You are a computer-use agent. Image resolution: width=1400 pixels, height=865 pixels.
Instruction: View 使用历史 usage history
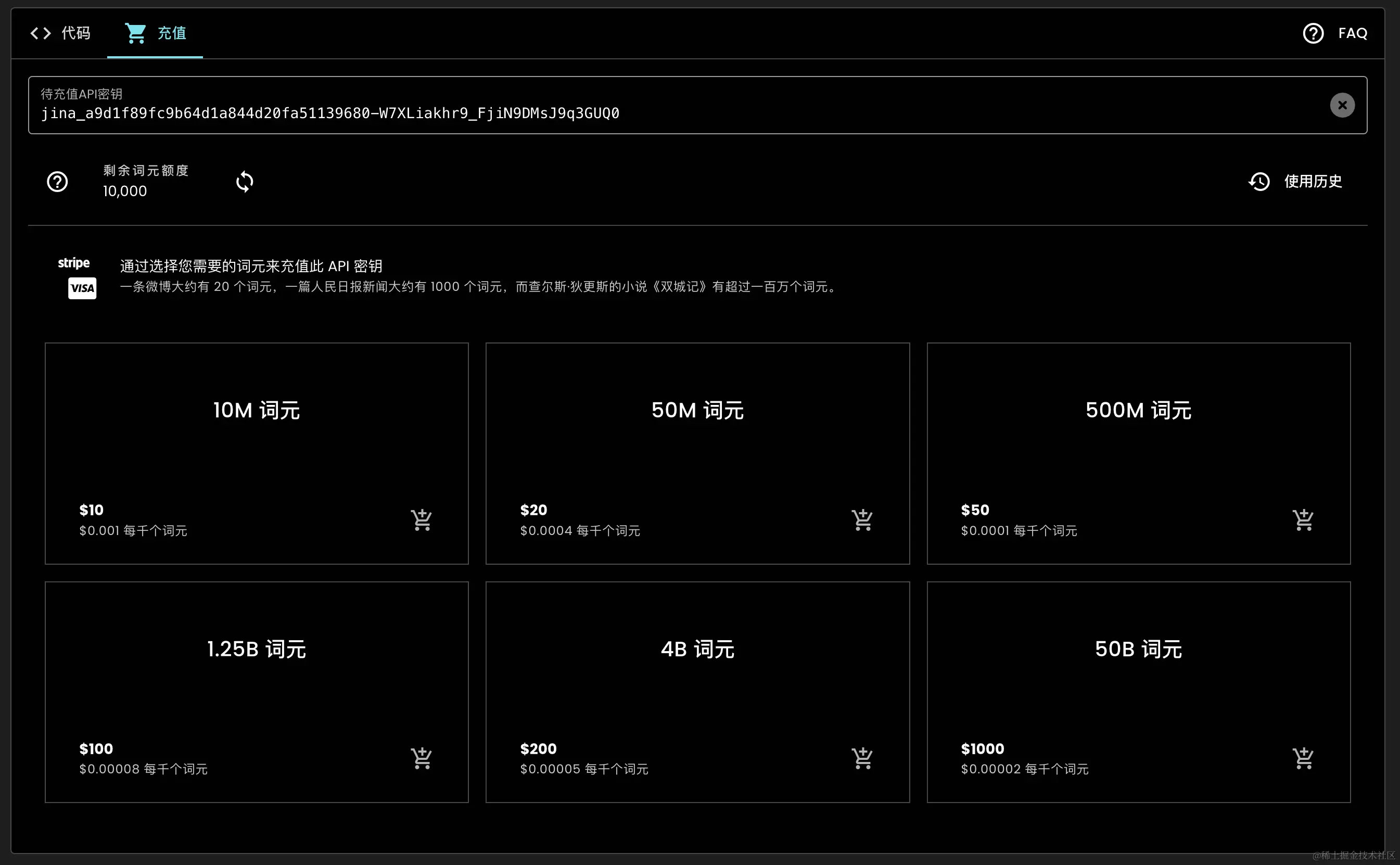coord(1312,182)
